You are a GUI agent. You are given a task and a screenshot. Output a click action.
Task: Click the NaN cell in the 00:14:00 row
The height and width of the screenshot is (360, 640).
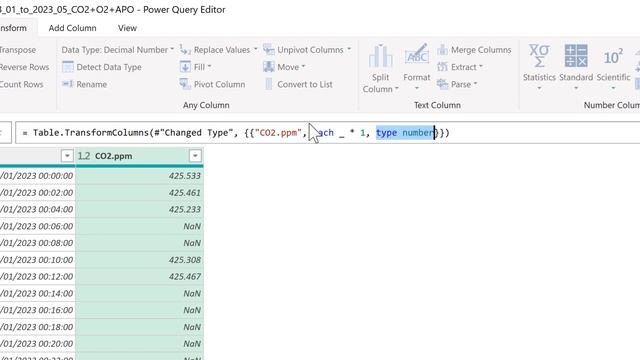click(139, 293)
